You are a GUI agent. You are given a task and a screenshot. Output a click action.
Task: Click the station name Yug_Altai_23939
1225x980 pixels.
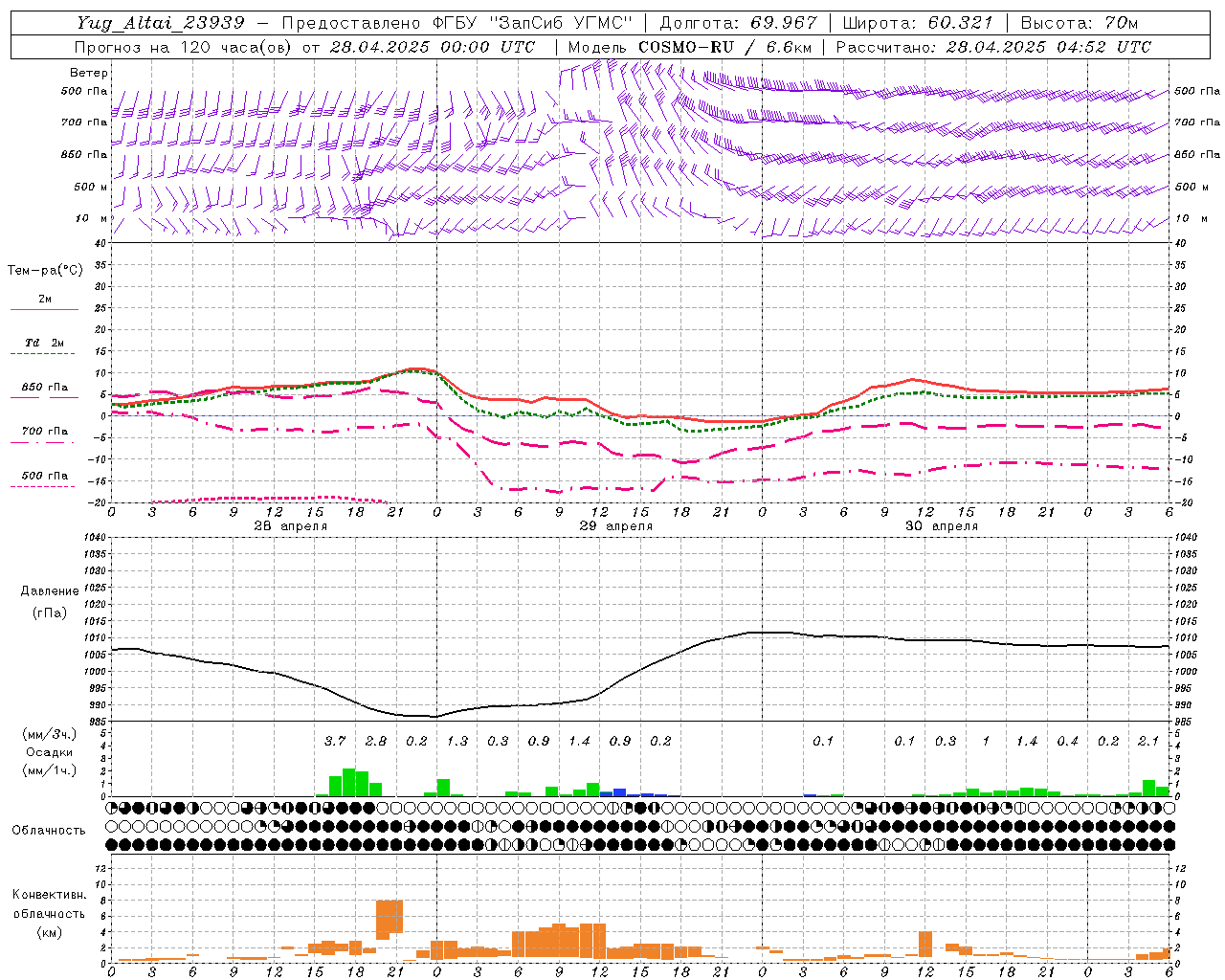[161, 23]
